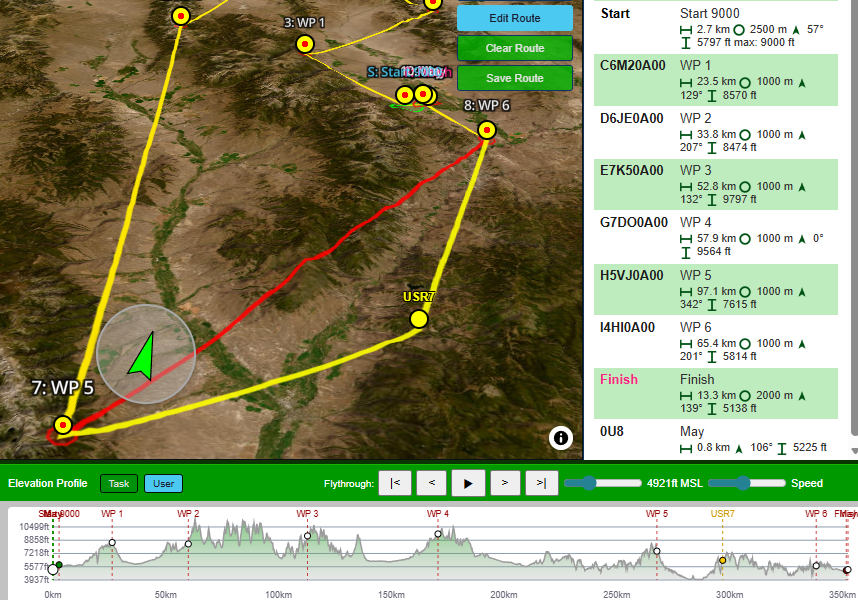Screen dimensions: 858x600
Task: Select the 0U8 May airport row
Action: pos(716,440)
